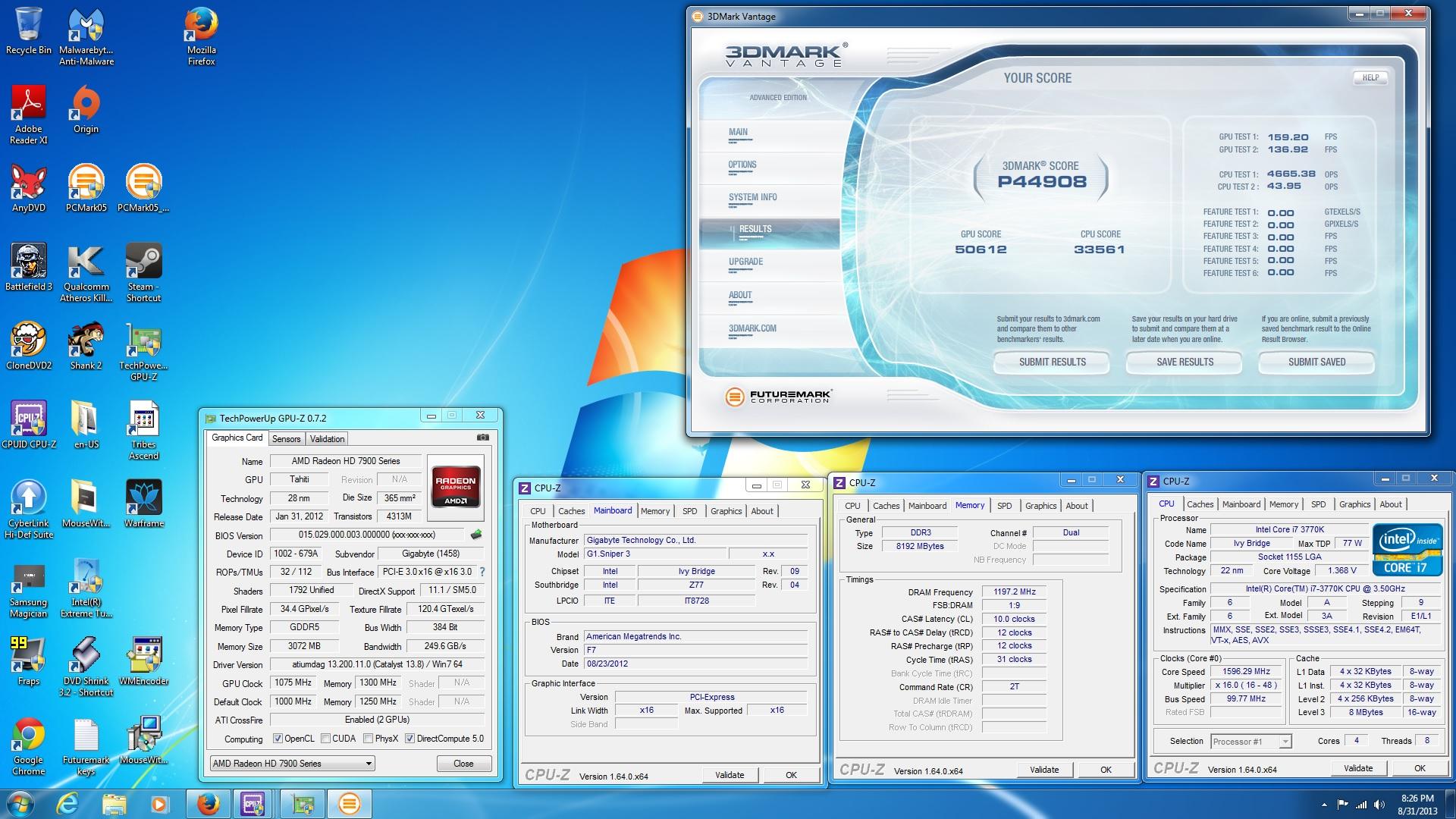Click GPU-Z screenshot camera icon

[482, 438]
